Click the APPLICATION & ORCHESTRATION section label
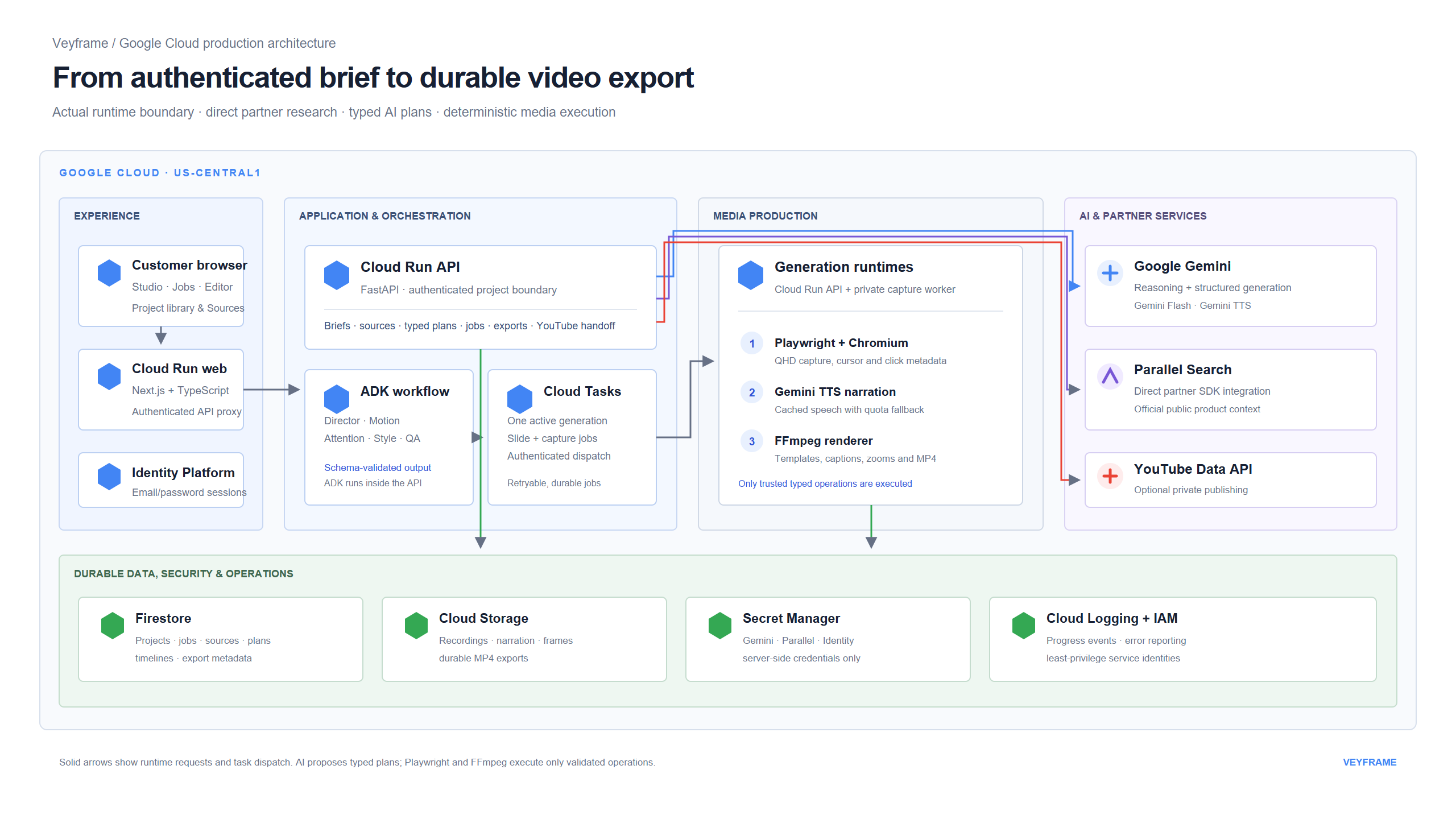Screen dimensions: 1456x819 (385, 216)
